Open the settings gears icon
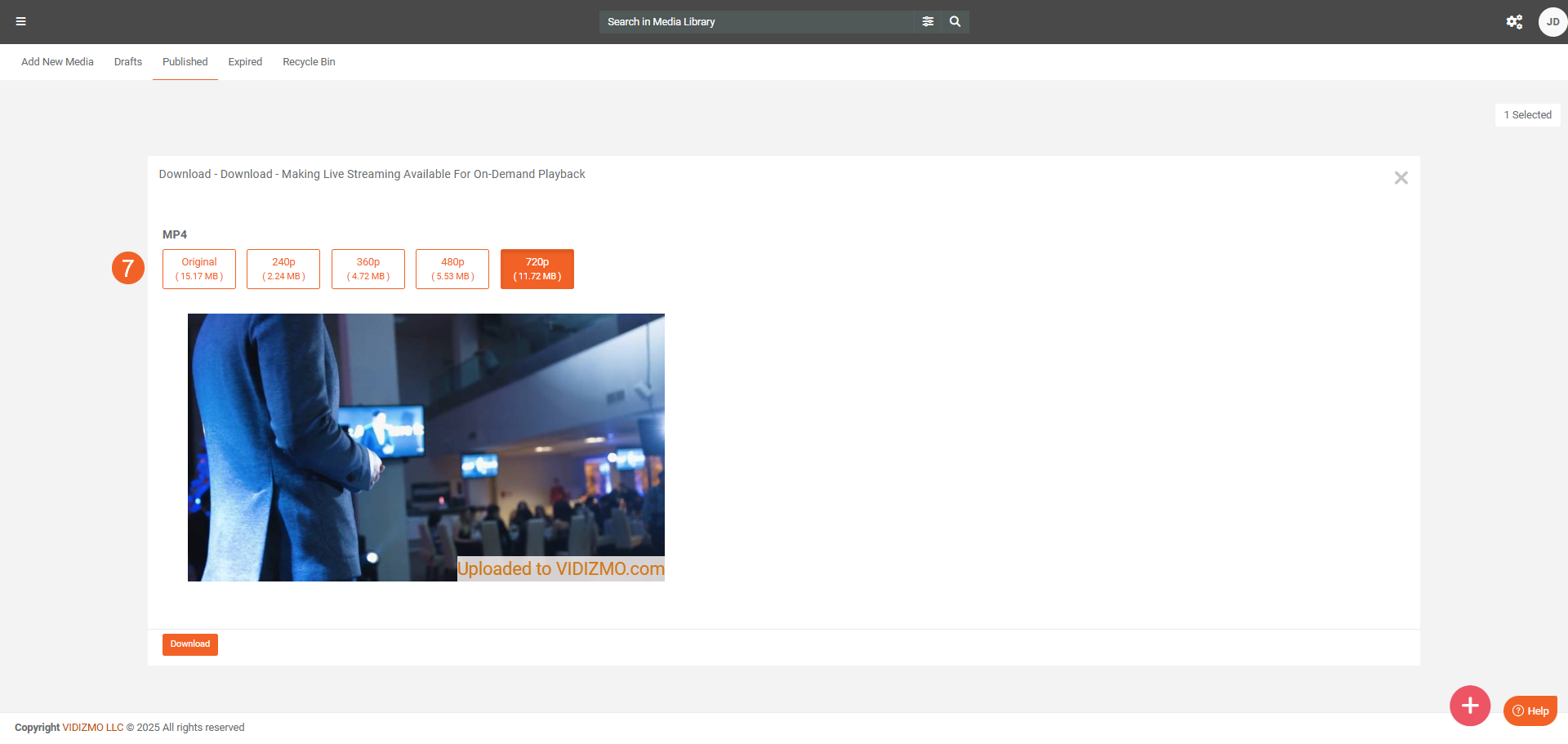The image size is (1568, 744). click(1514, 22)
